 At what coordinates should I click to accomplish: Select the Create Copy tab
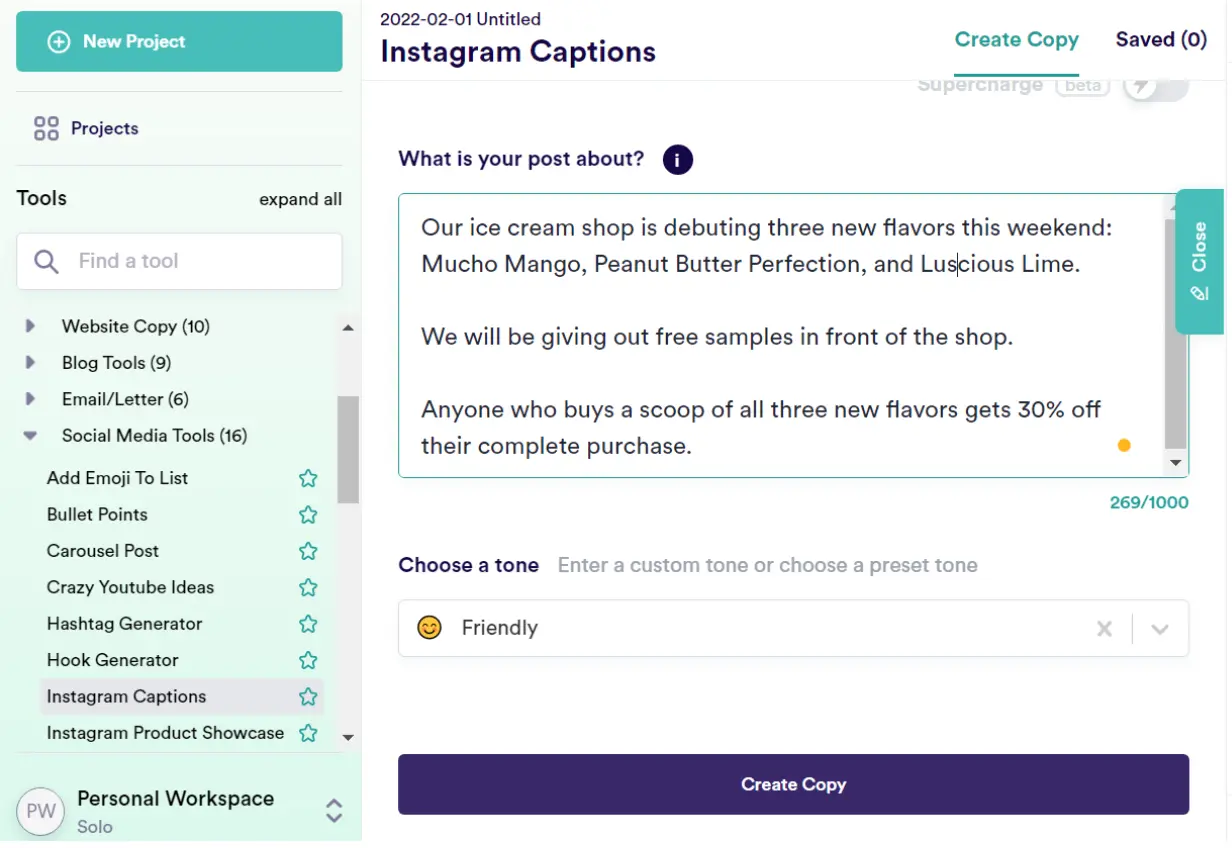(1016, 40)
